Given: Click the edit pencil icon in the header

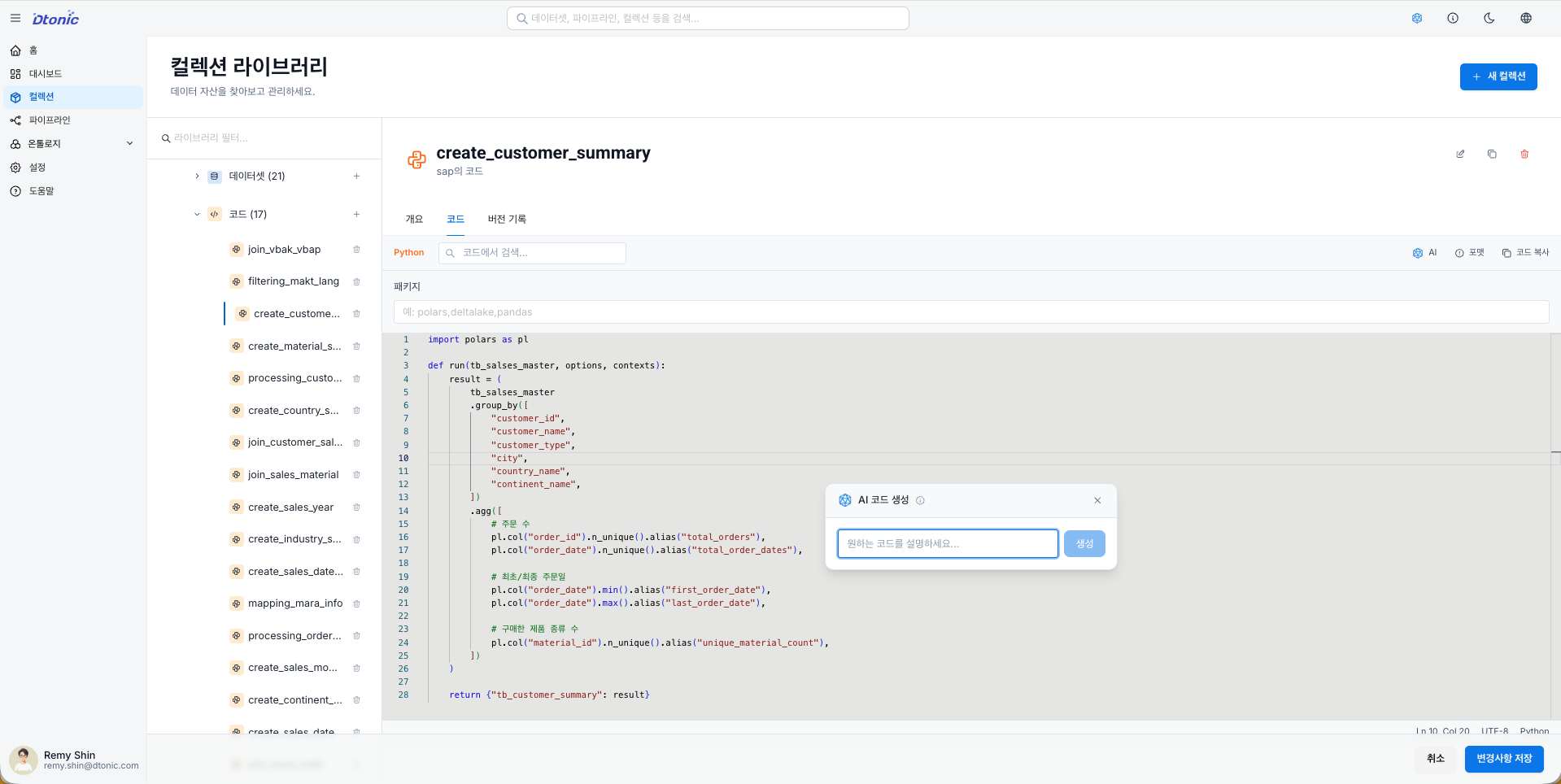Looking at the screenshot, I should coord(1460,154).
